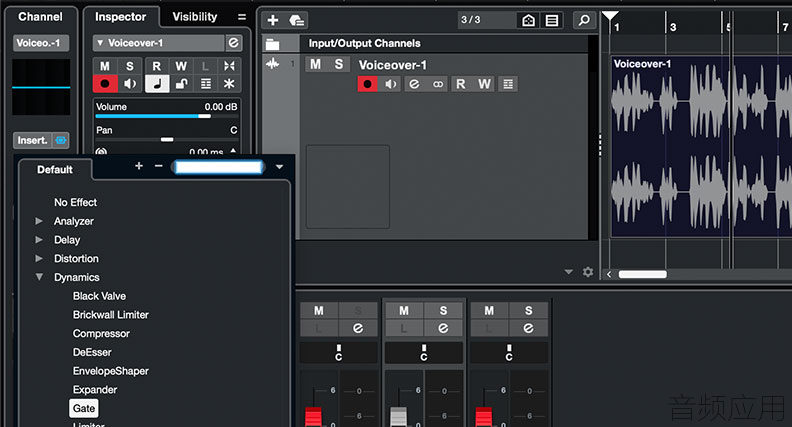792x427 pixels.
Task: Solo the Voiceover-1 track in track list
Action: tap(339, 64)
